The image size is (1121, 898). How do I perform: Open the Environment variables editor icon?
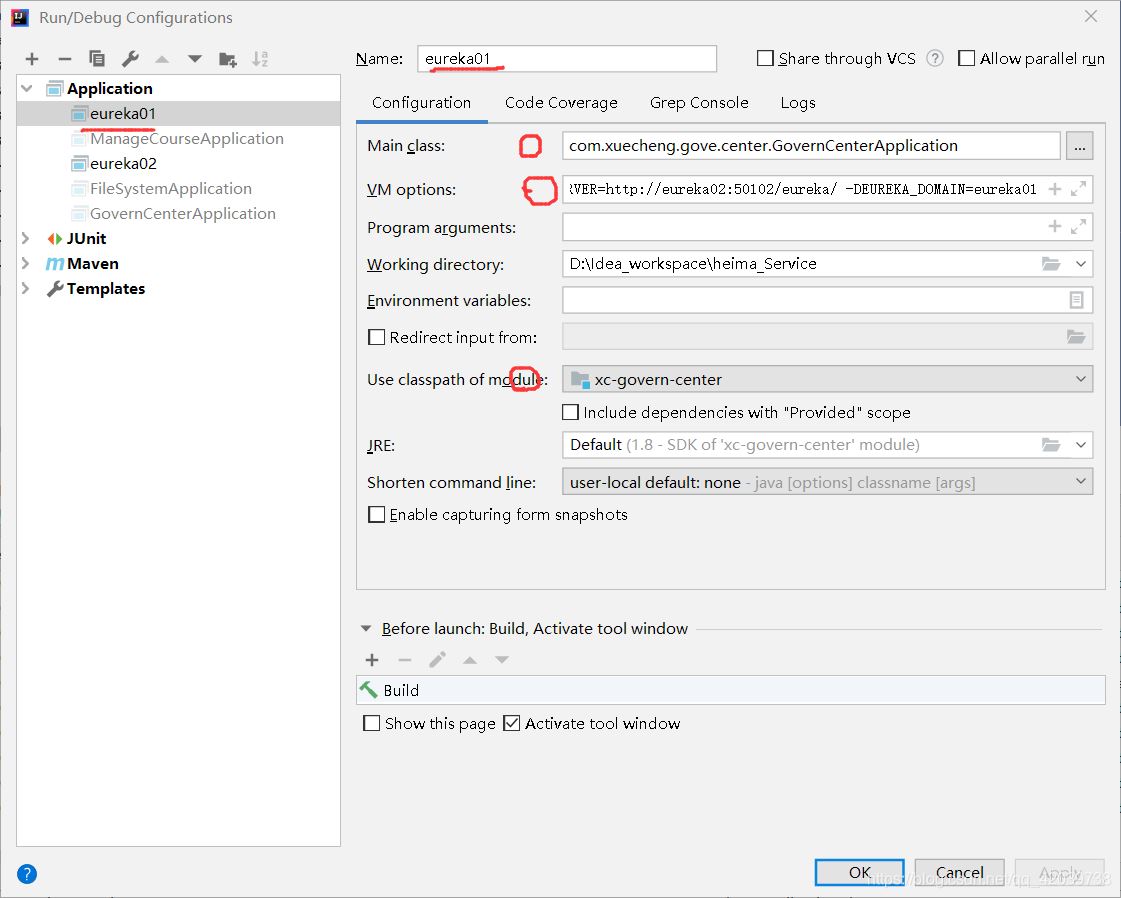[x=1076, y=300]
